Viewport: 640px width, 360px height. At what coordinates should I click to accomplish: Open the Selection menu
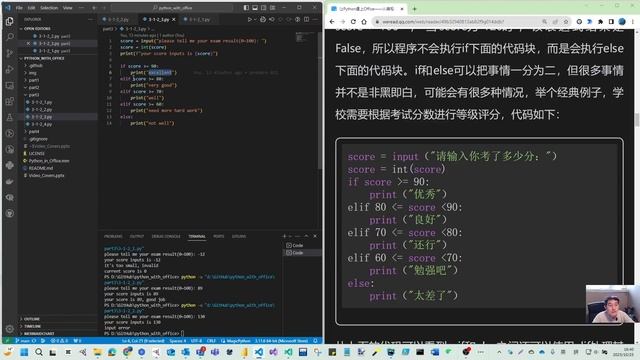click(x=49, y=8)
